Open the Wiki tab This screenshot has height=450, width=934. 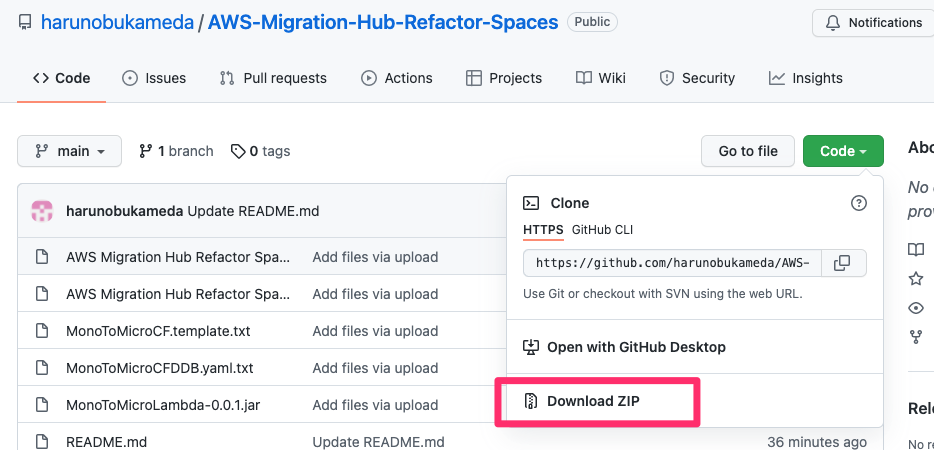point(600,78)
